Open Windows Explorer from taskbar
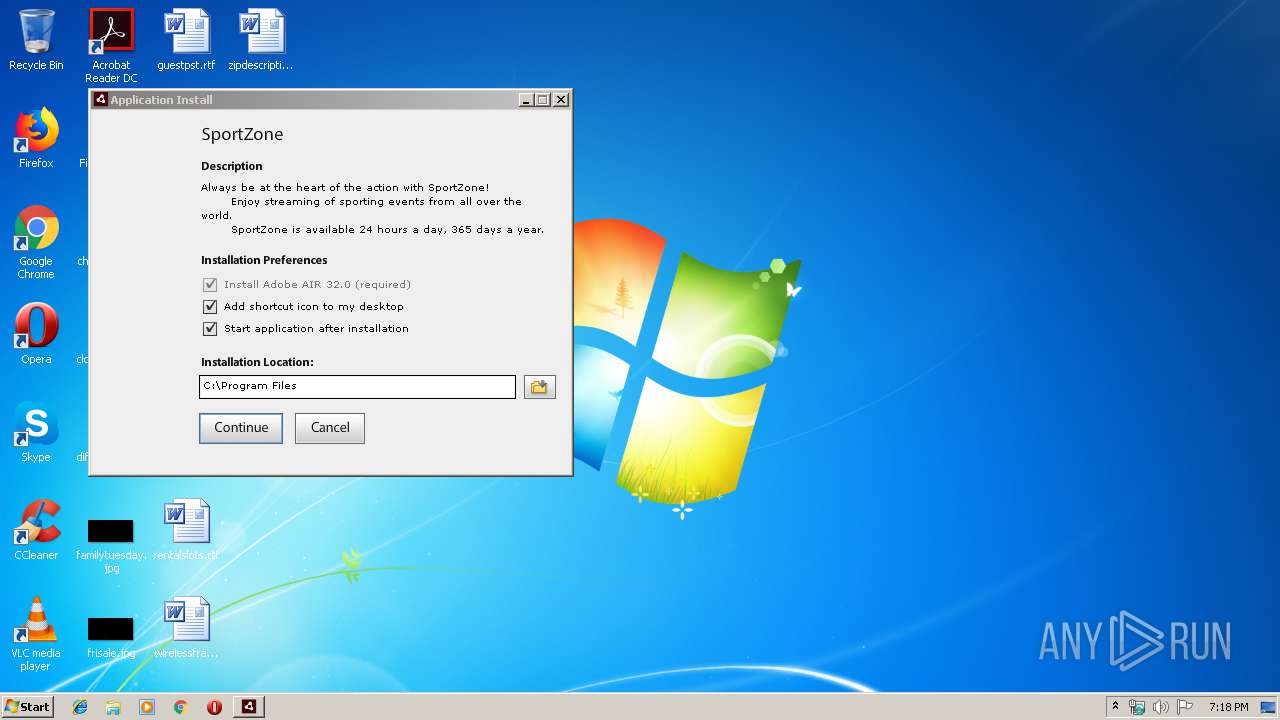1280x720 pixels. coord(113,707)
